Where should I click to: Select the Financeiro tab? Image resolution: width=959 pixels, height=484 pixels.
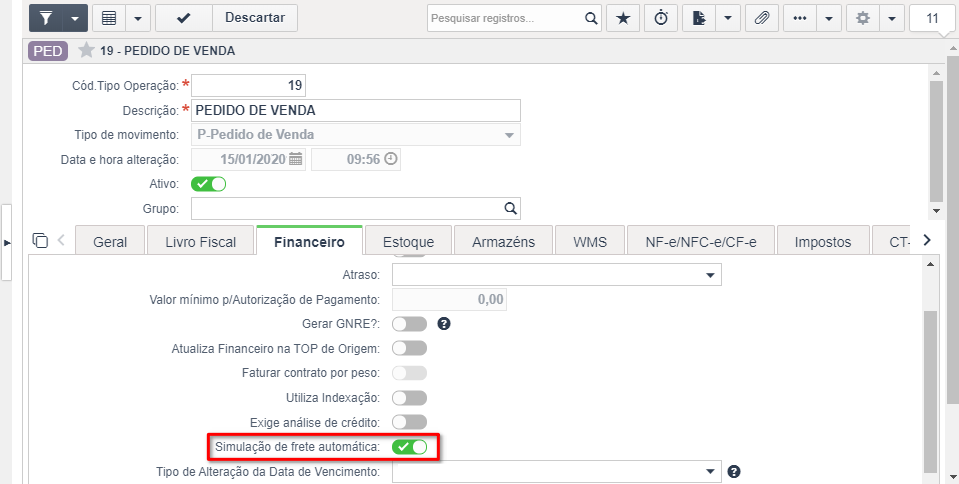[309, 242]
